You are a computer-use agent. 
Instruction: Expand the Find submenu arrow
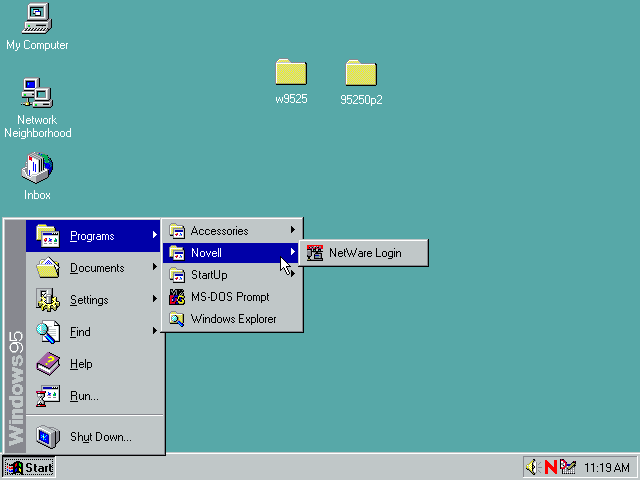155,331
